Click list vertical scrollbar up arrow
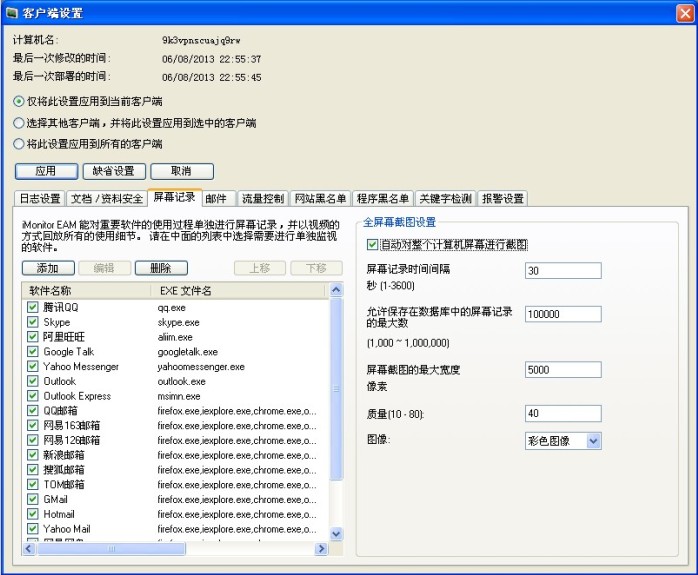The width and height of the screenshot is (698, 575). pyautogui.click(x=337, y=291)
